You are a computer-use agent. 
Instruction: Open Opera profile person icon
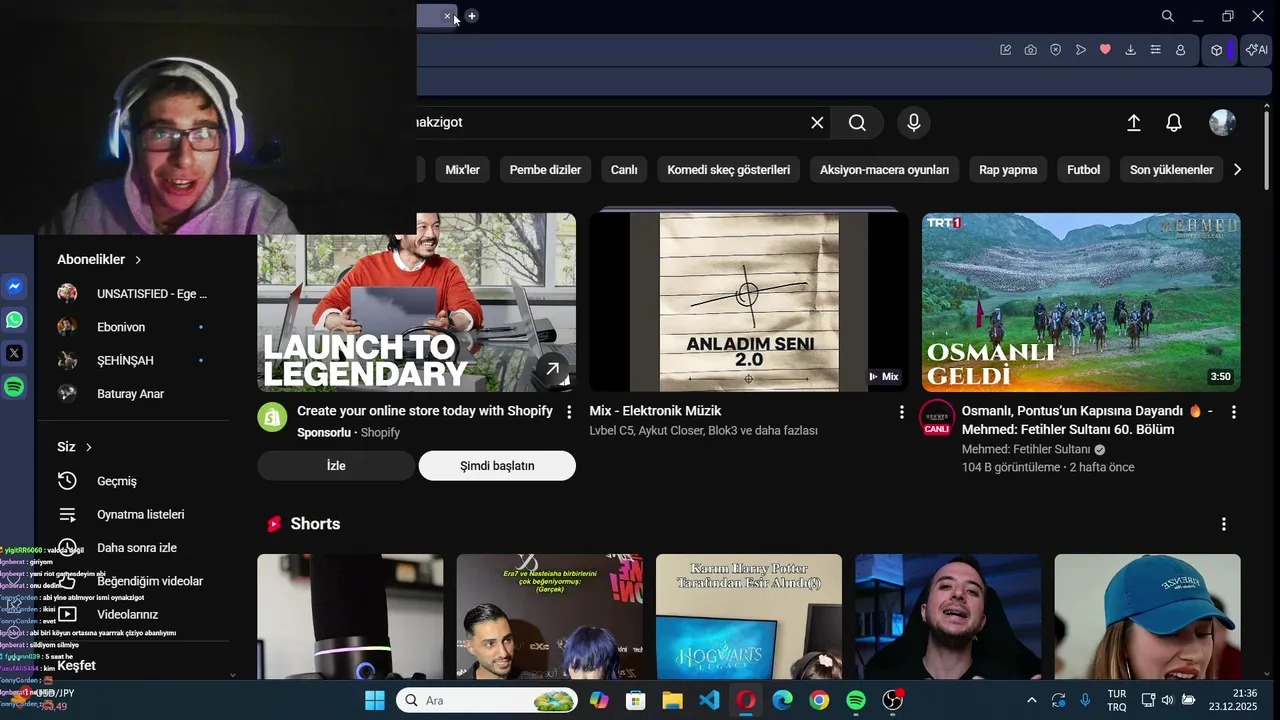(x=1180, y=50)
